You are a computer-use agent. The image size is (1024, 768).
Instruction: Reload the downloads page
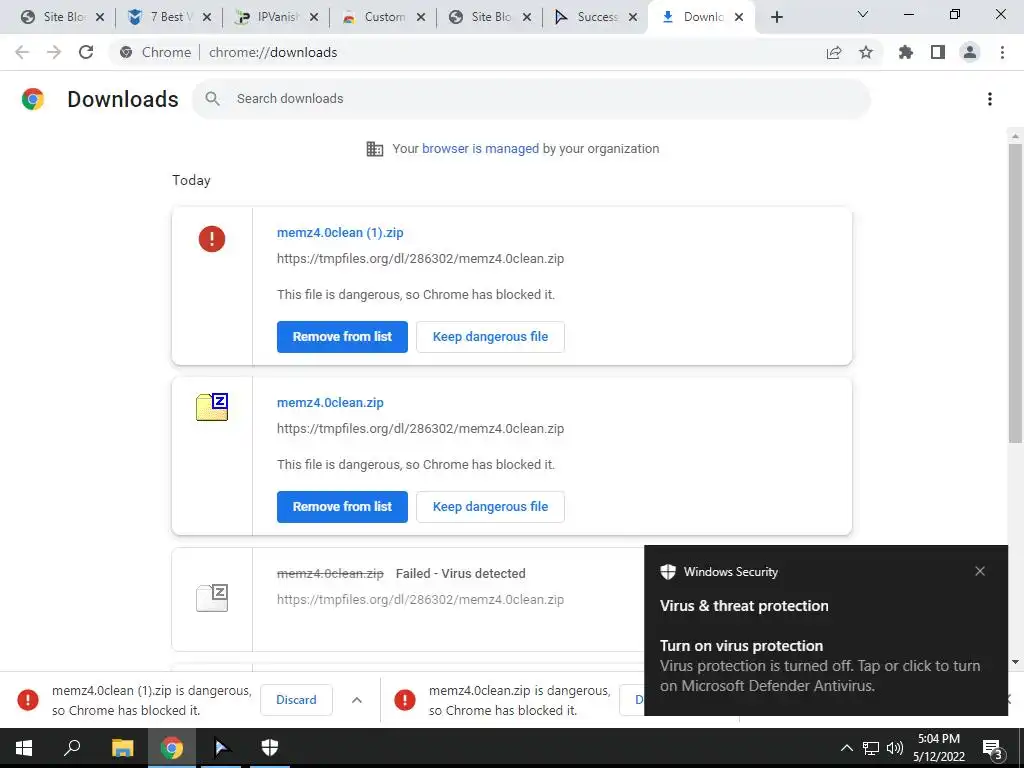coord(86,52)
